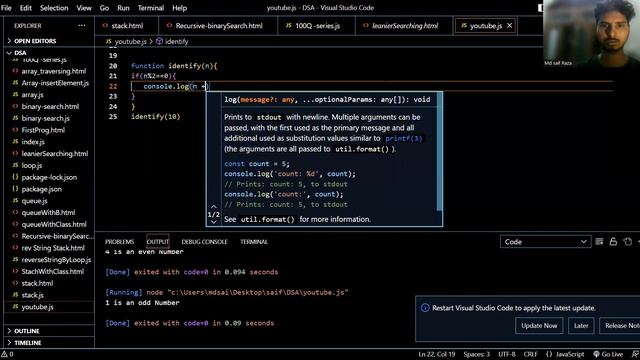The image size is (640, 360).
Task: Open the File menu
Action: click(7, 8)
